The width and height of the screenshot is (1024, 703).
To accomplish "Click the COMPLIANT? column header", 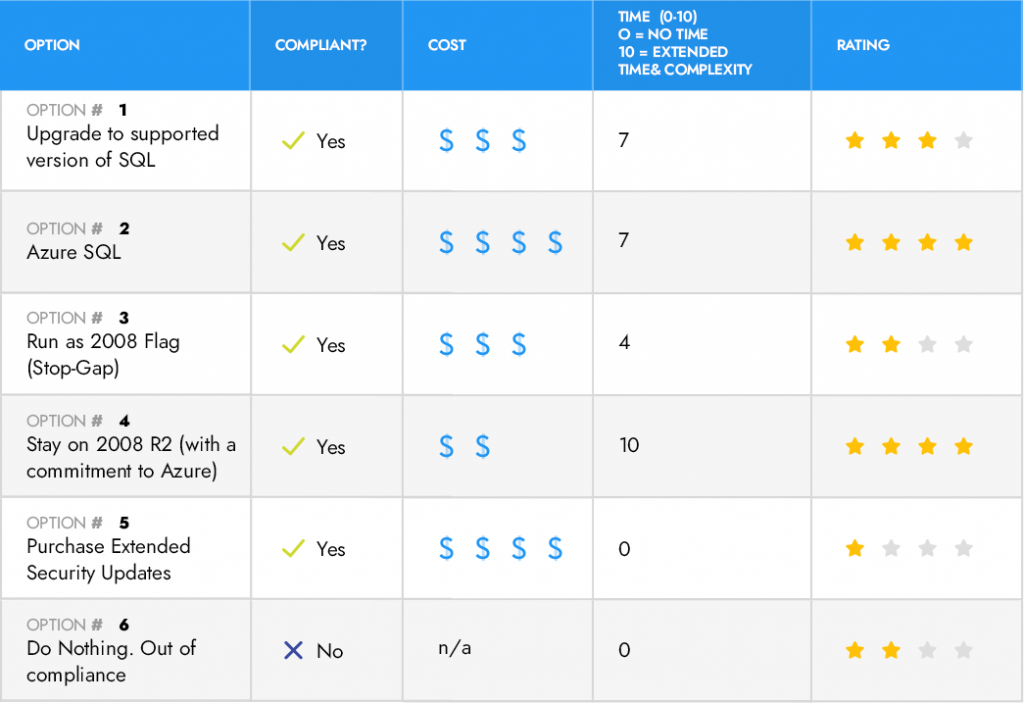I will click(x=321, y=45).
